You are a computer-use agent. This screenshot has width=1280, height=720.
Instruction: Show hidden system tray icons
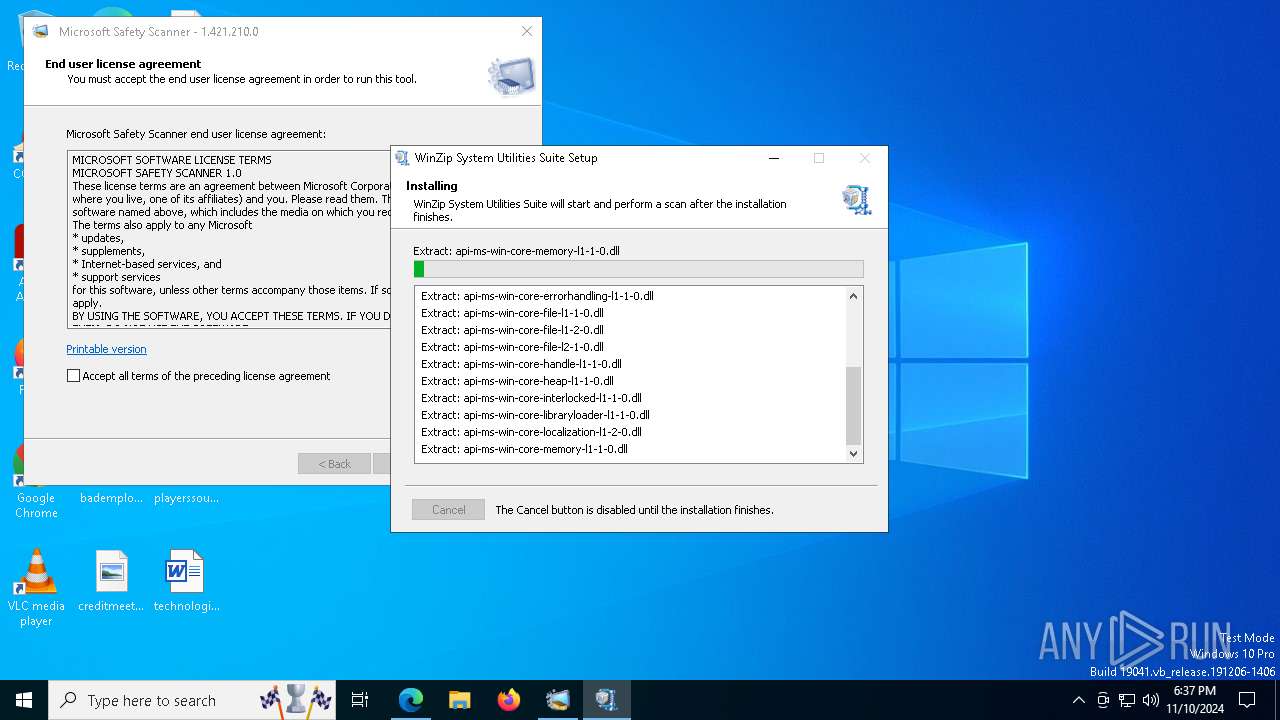coord(1078,700)
